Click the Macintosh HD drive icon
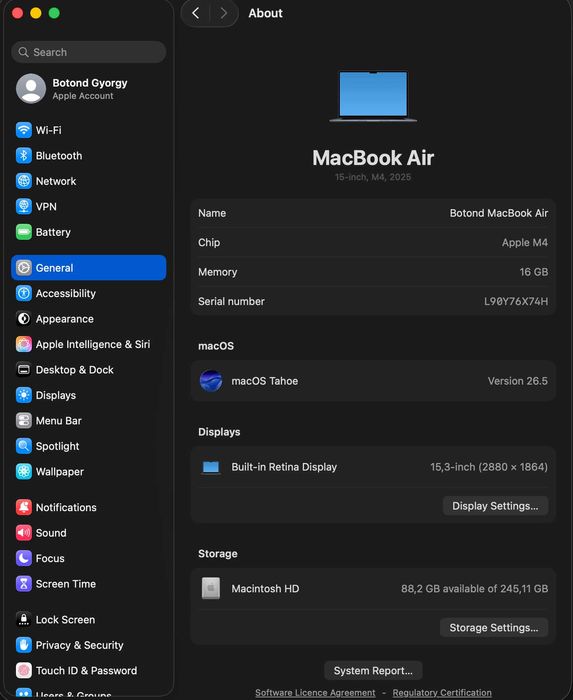573x700 pixels. (x=211, y=588)
